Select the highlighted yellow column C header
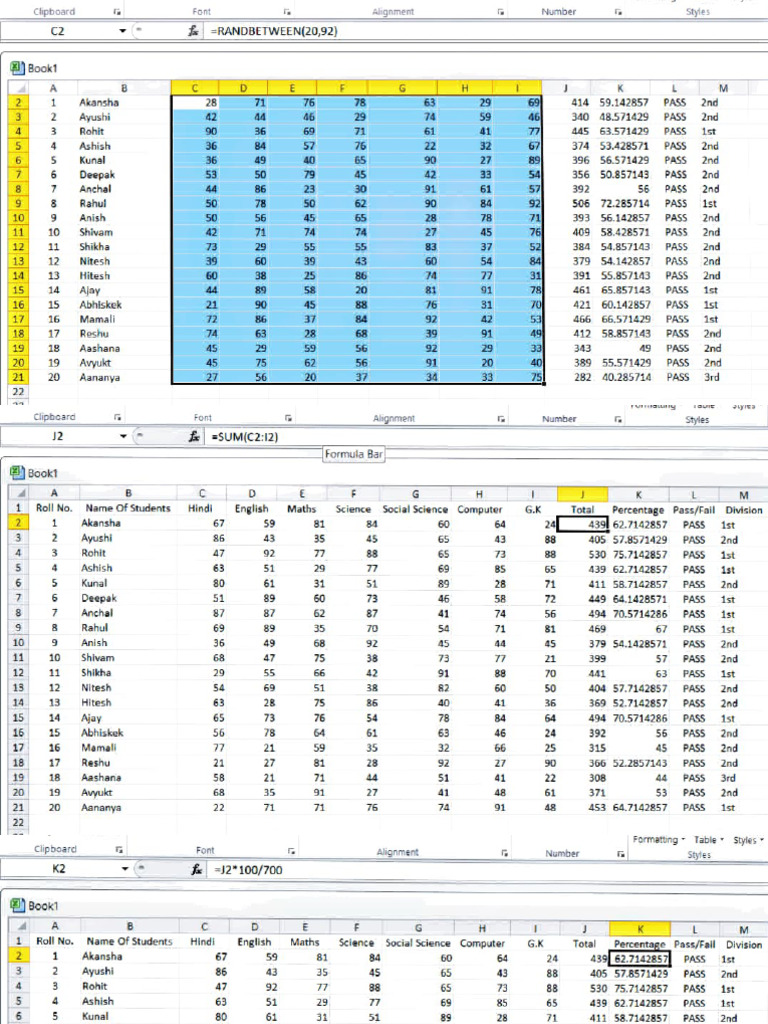Image resolution: width=768 pixels, height=1024 pixels. 195,88
